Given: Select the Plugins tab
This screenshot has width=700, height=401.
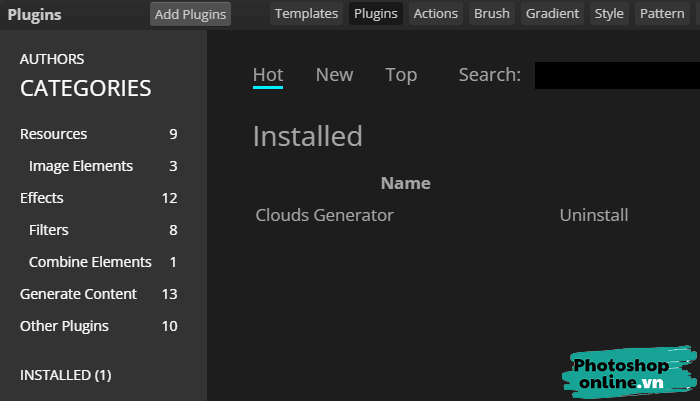Looking at the screenshot, I should coord(376,14).
